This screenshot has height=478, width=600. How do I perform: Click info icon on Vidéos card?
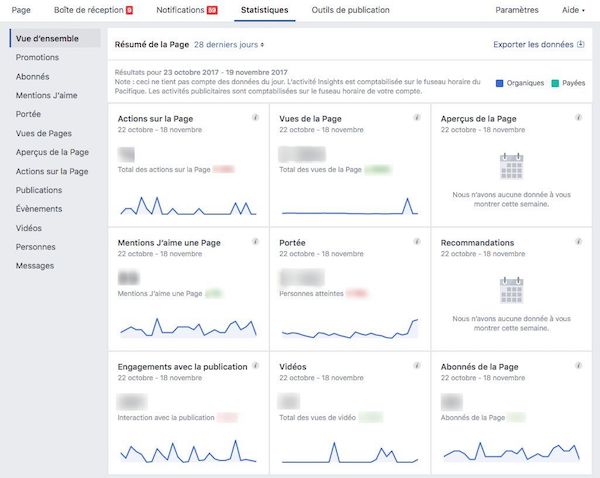coord(419,367)
